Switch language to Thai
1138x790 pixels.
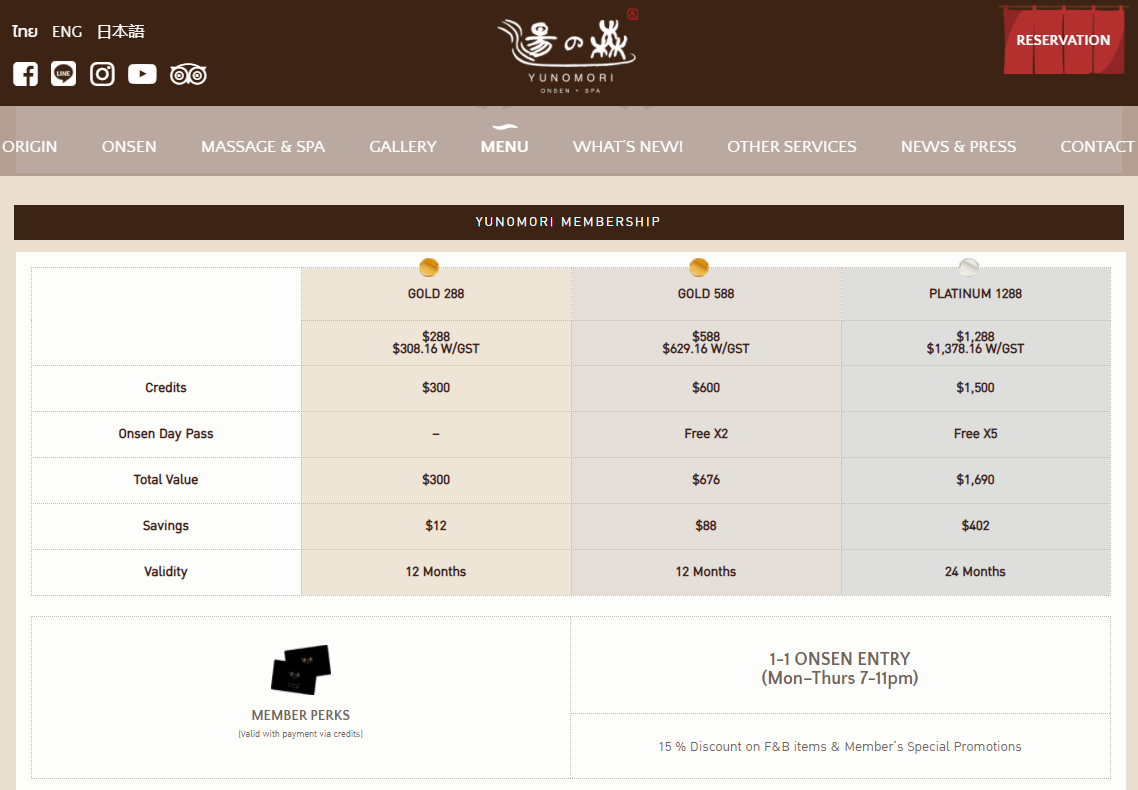(x=25, y=32)
